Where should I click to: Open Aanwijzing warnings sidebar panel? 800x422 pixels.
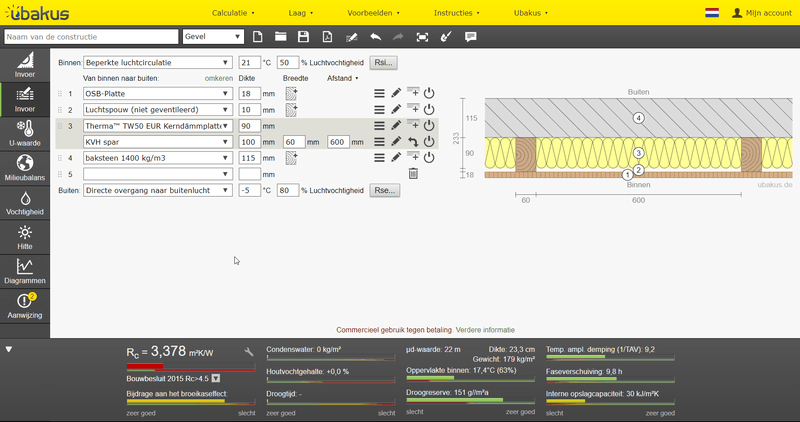pos(25,306)
